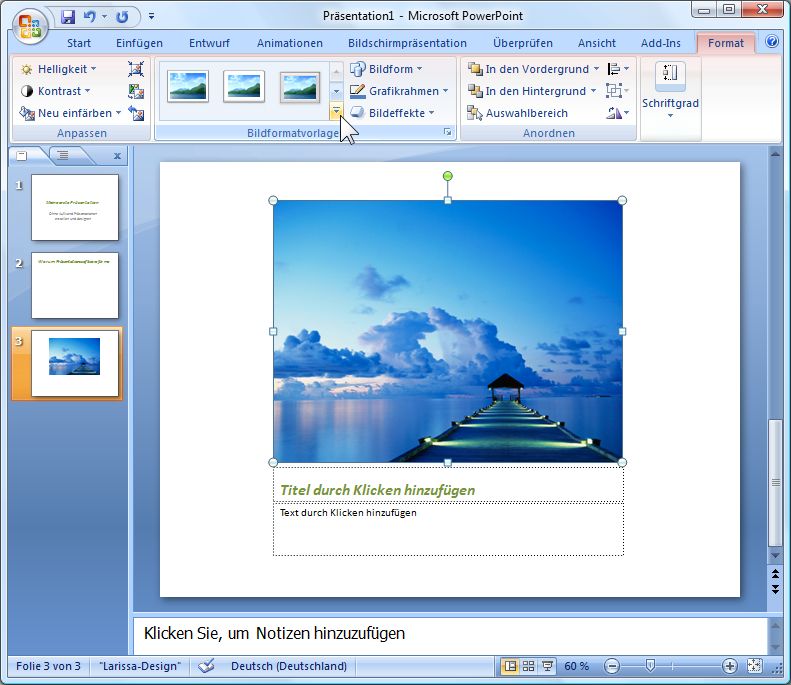Open the align objects dropdown
The height and width of the screenshot is (685, 791).
(618, 69)
